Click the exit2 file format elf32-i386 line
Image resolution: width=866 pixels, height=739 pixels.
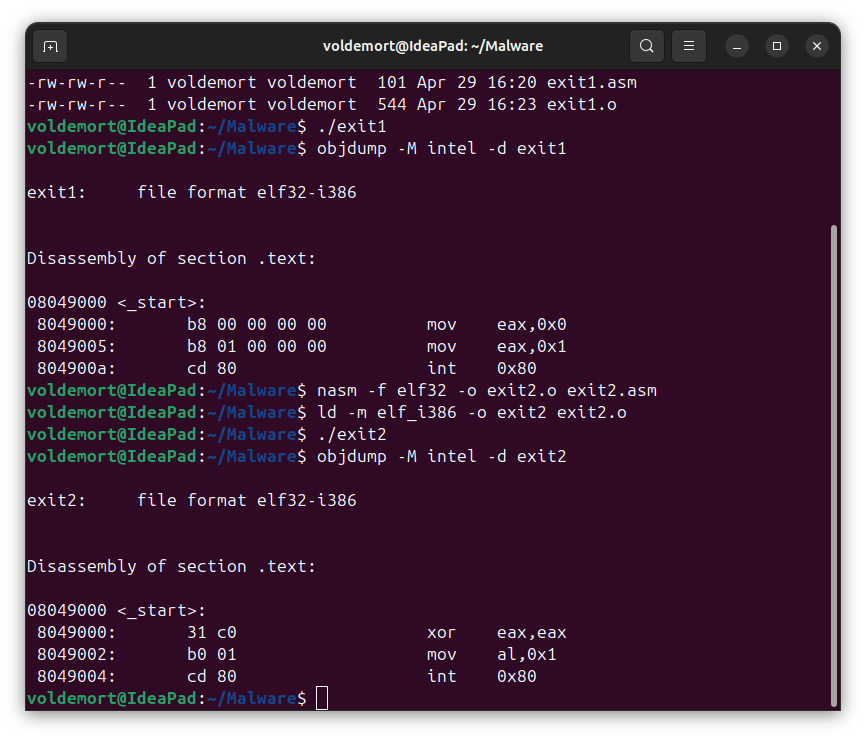(x=192, y=500)
